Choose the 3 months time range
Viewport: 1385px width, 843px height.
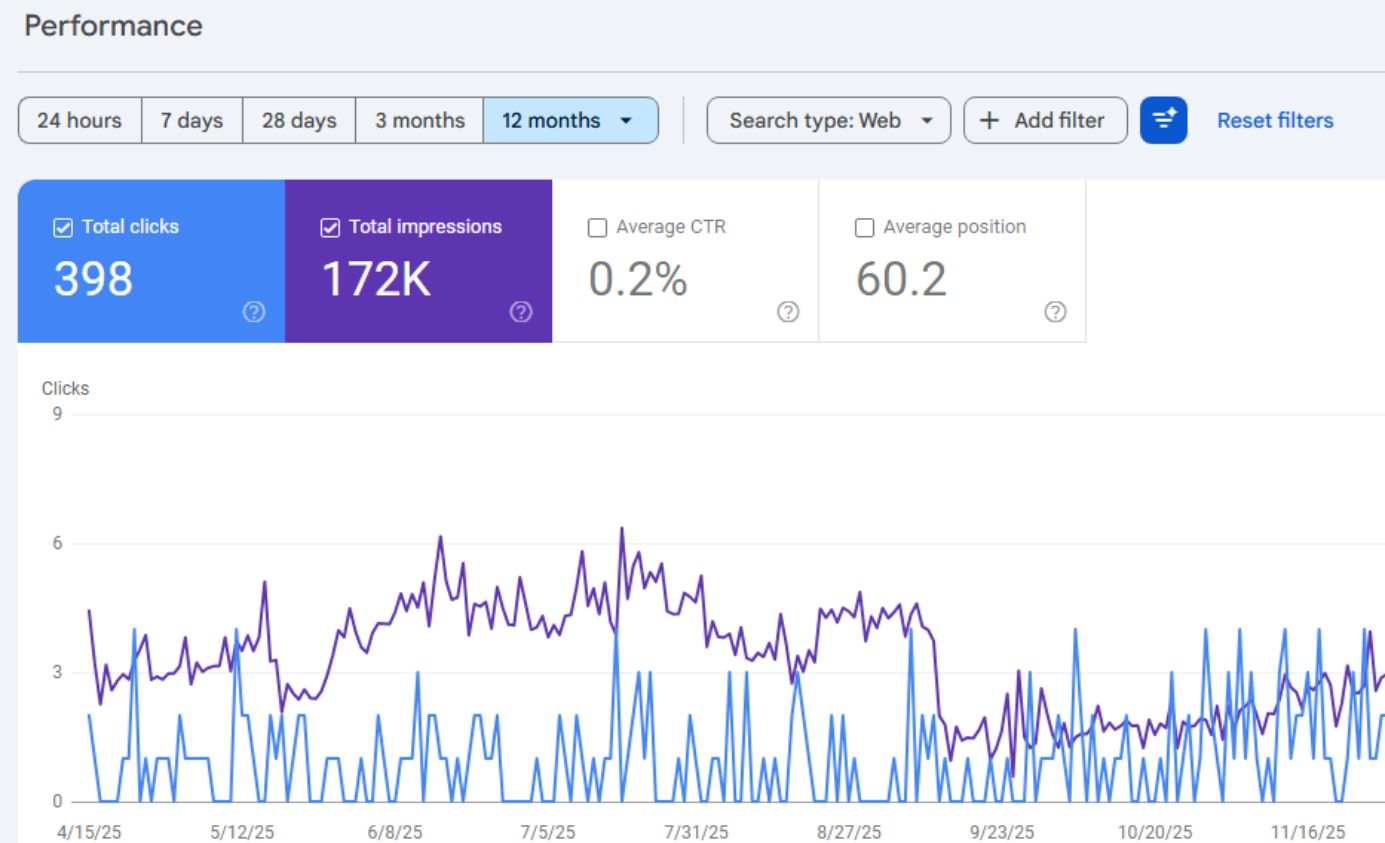point(419,120)
